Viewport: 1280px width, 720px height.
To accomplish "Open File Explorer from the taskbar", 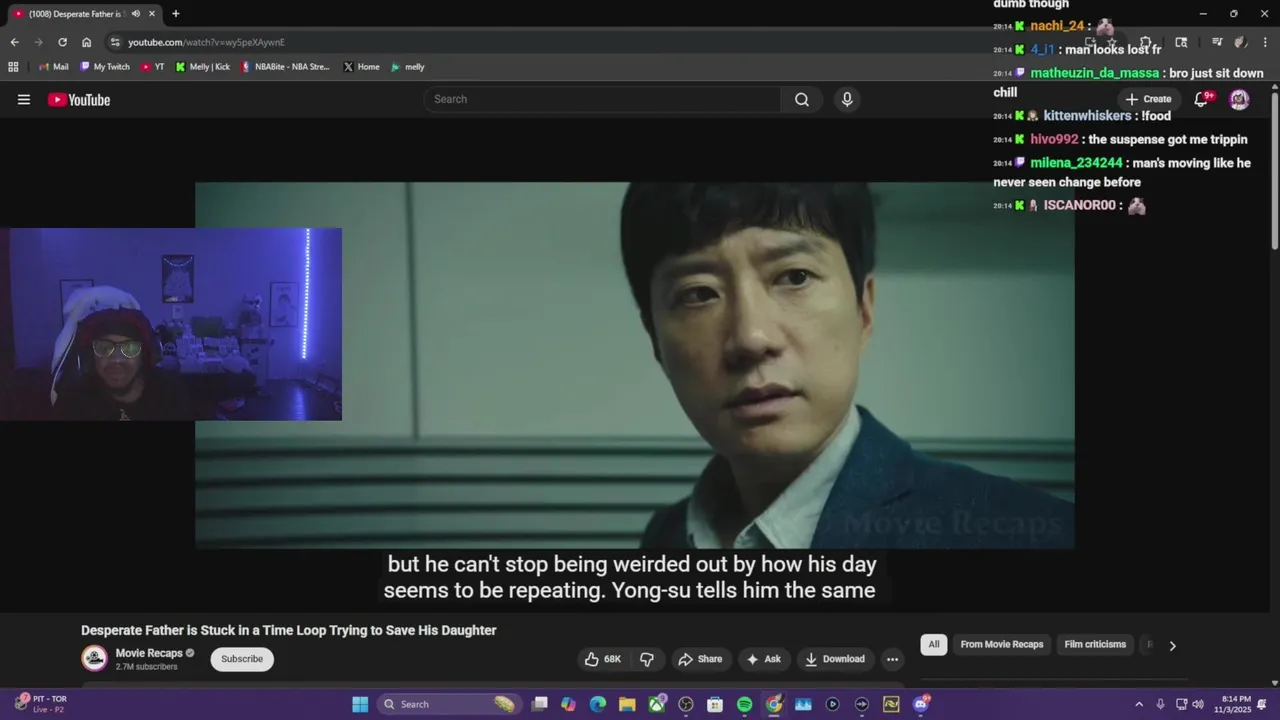I will coord(627,704).
